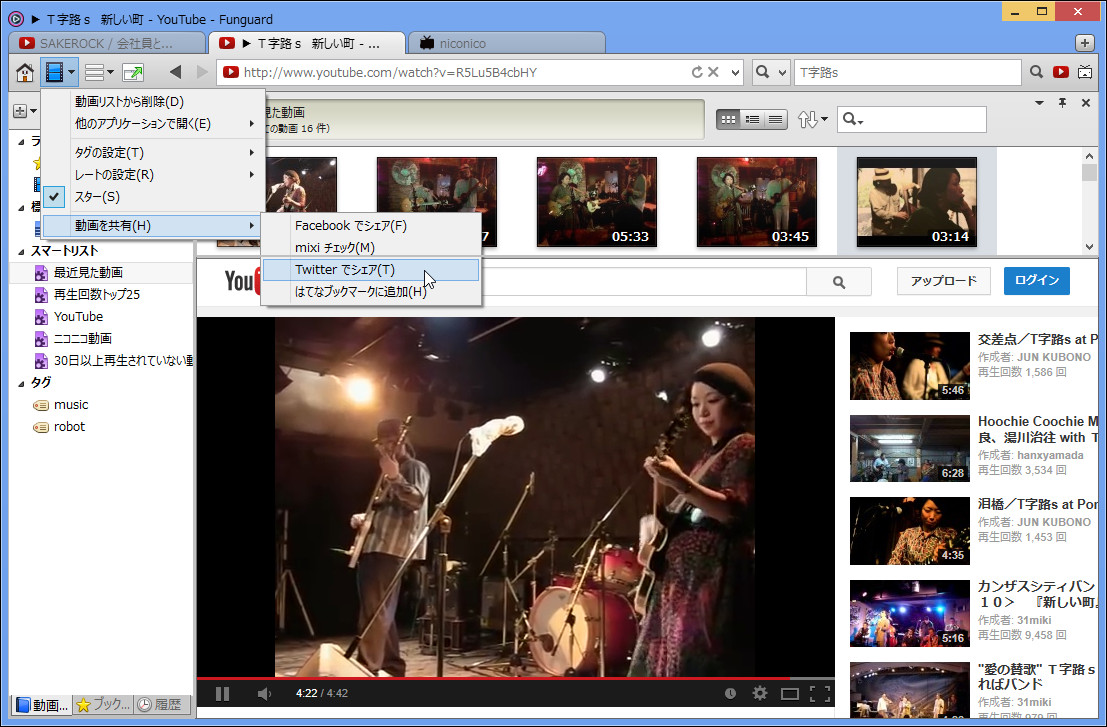Viewport: 1107px width, 727px height.
Task: Switch to the 履歴 history sidebar tab
Action: [160, 704]
